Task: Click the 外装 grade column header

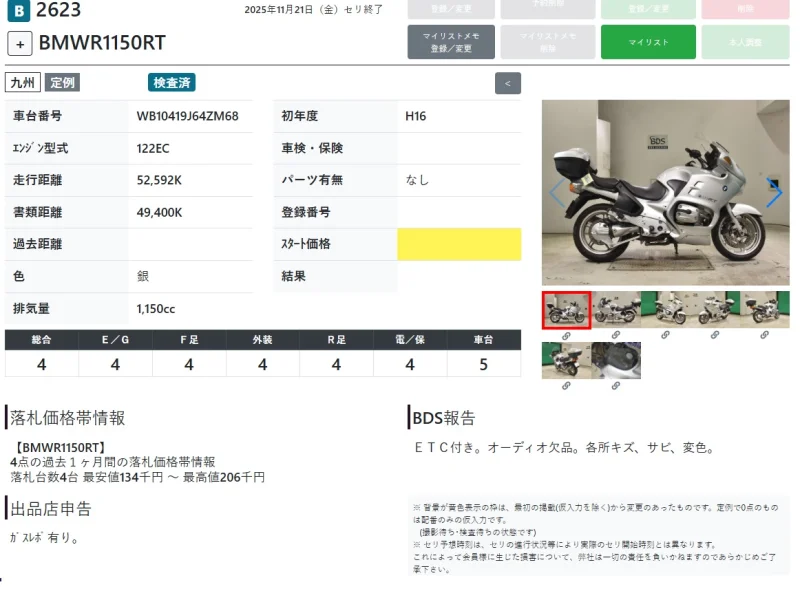Action: point(263,340)
